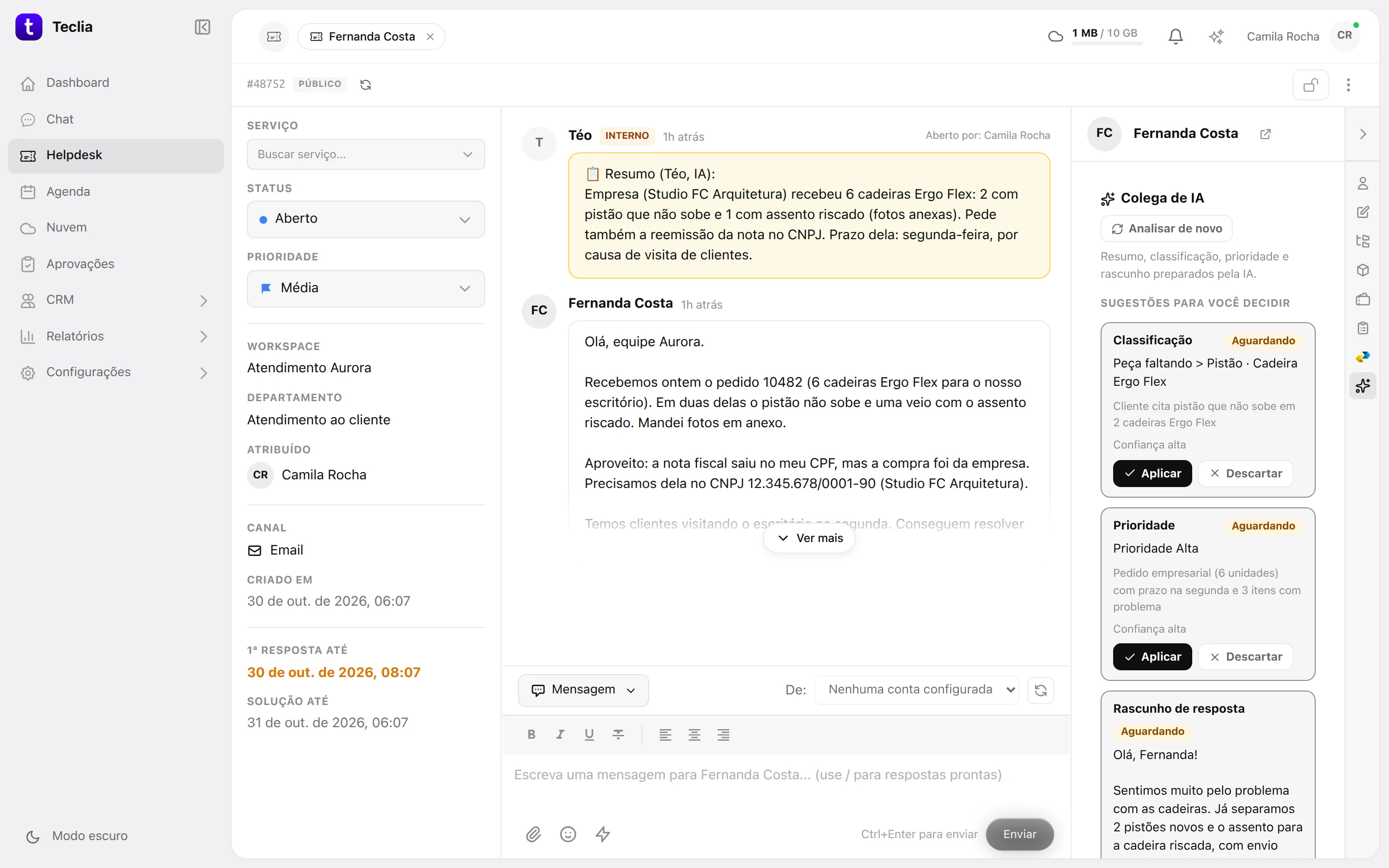Apply the Prioridade Alta suggestion
This screenshot has width=1389, height=868.
[x=1152, y=657]
